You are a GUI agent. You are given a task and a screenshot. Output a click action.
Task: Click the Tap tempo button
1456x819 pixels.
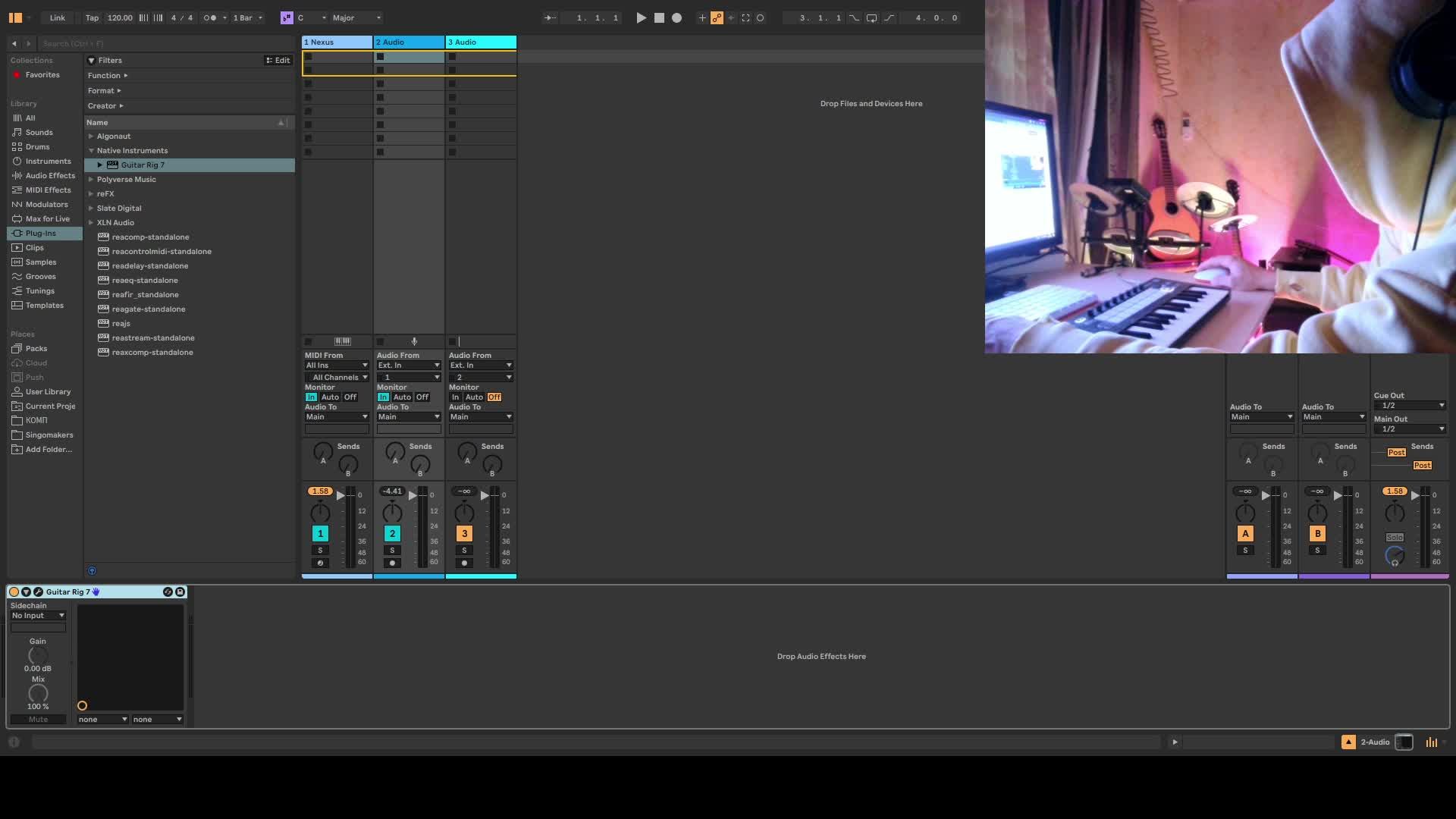point(92,17)
